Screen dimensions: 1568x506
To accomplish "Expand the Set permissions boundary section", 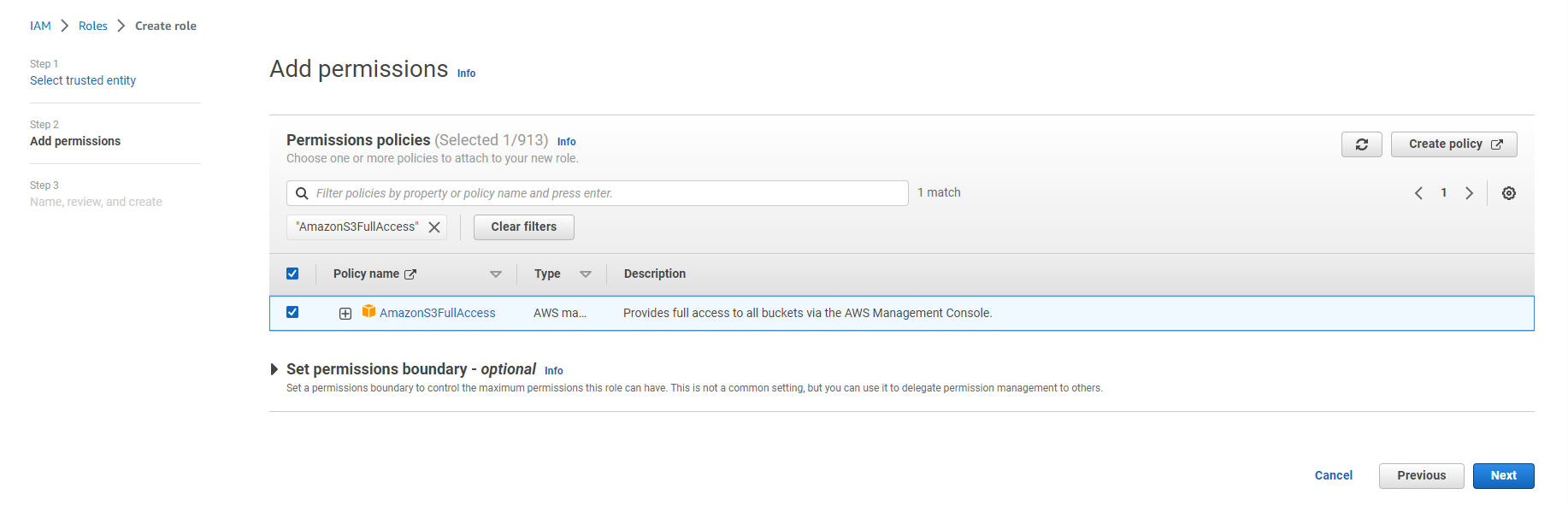I will click(x=274, y=369).
